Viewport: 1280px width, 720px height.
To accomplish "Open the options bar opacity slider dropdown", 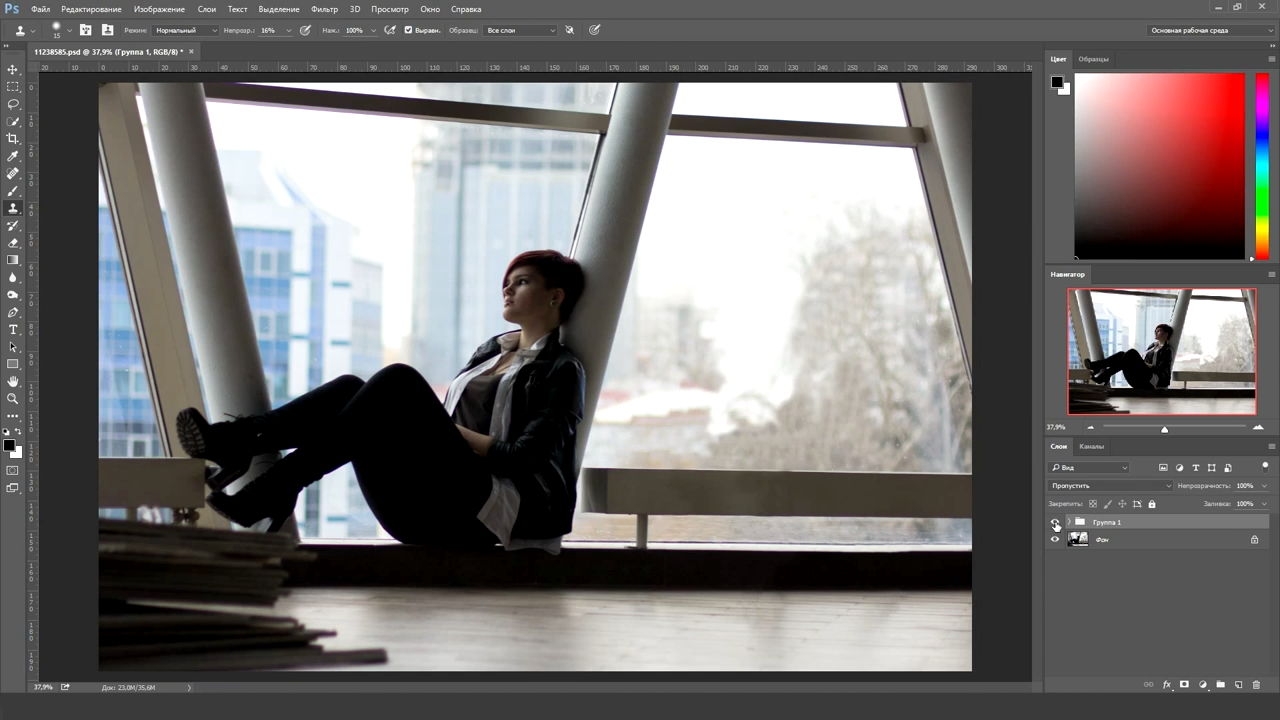I will pos(289,30).
